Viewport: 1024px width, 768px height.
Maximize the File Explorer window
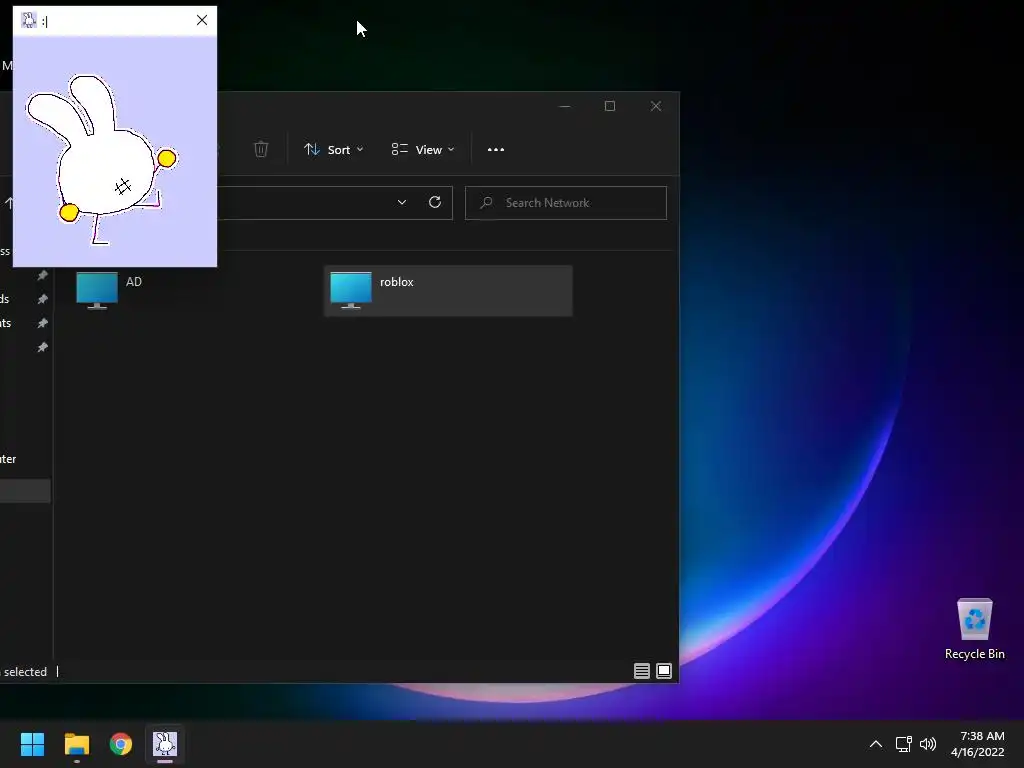point(610,106)
